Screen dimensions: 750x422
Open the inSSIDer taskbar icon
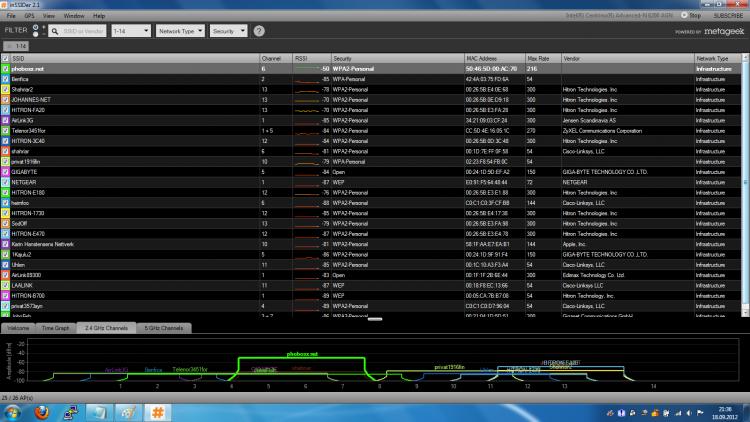pos(157,412)
